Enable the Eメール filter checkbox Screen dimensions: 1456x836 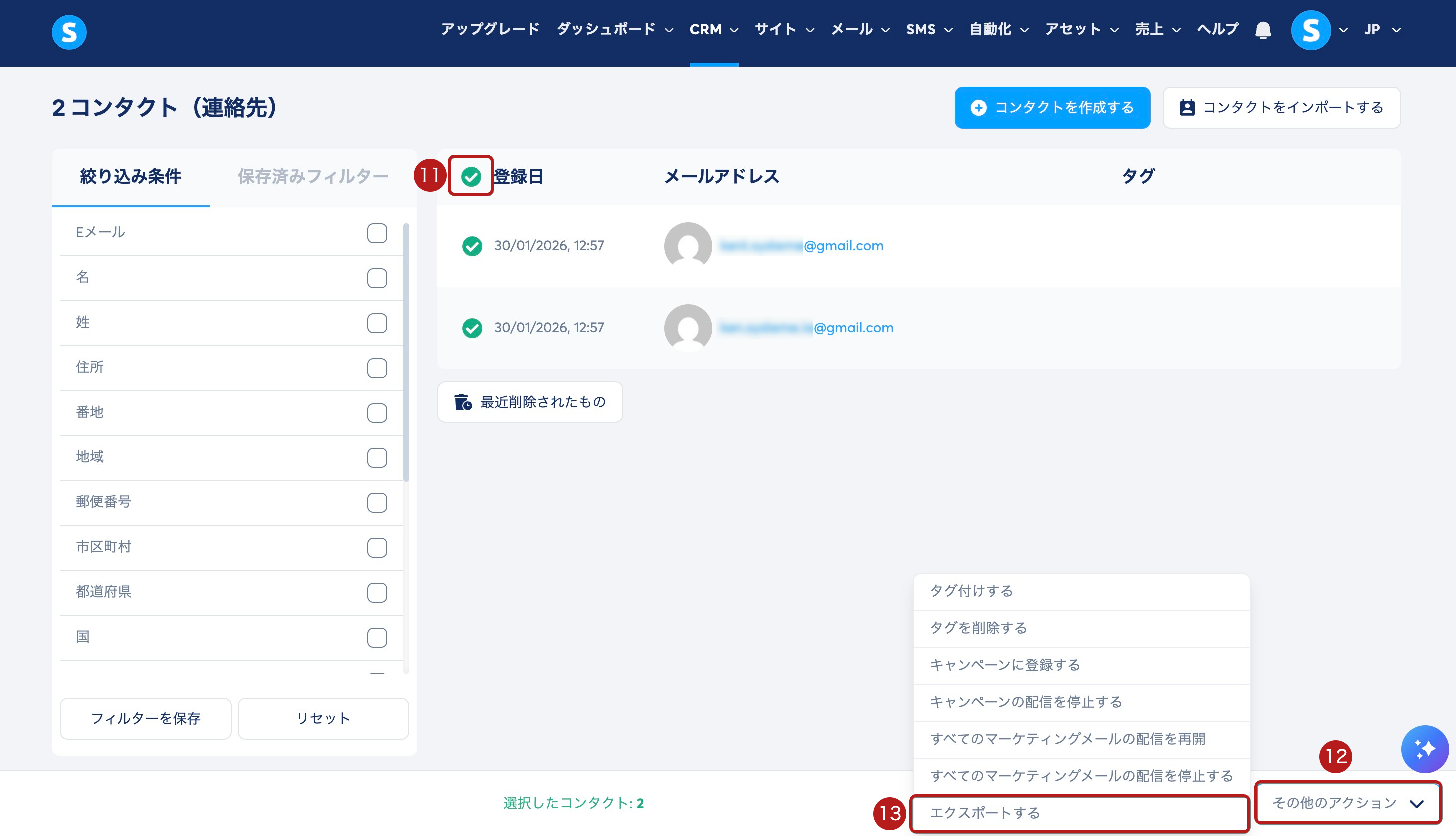pos(377,233)
